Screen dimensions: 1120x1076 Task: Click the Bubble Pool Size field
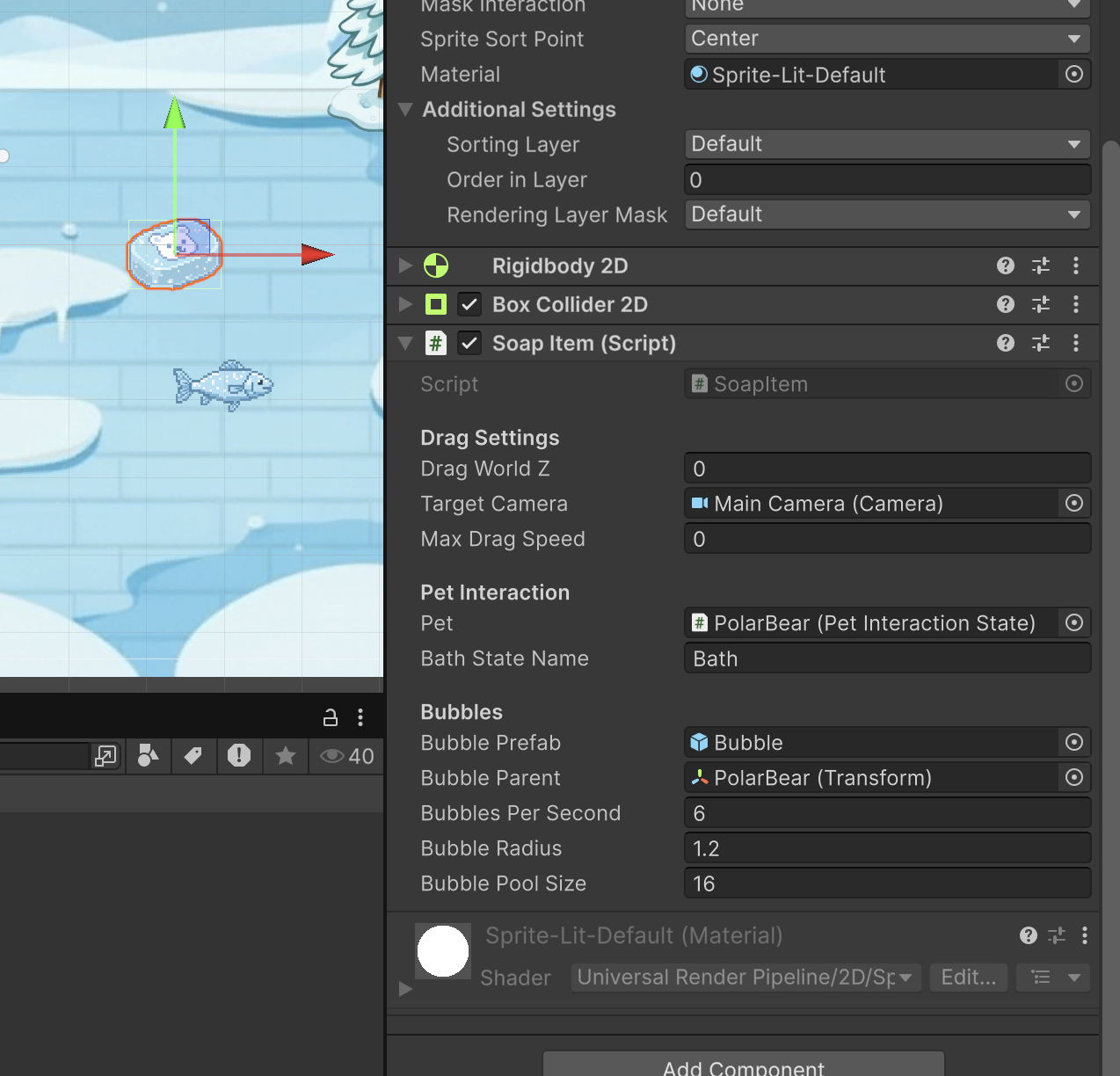[x=887, y=883]
